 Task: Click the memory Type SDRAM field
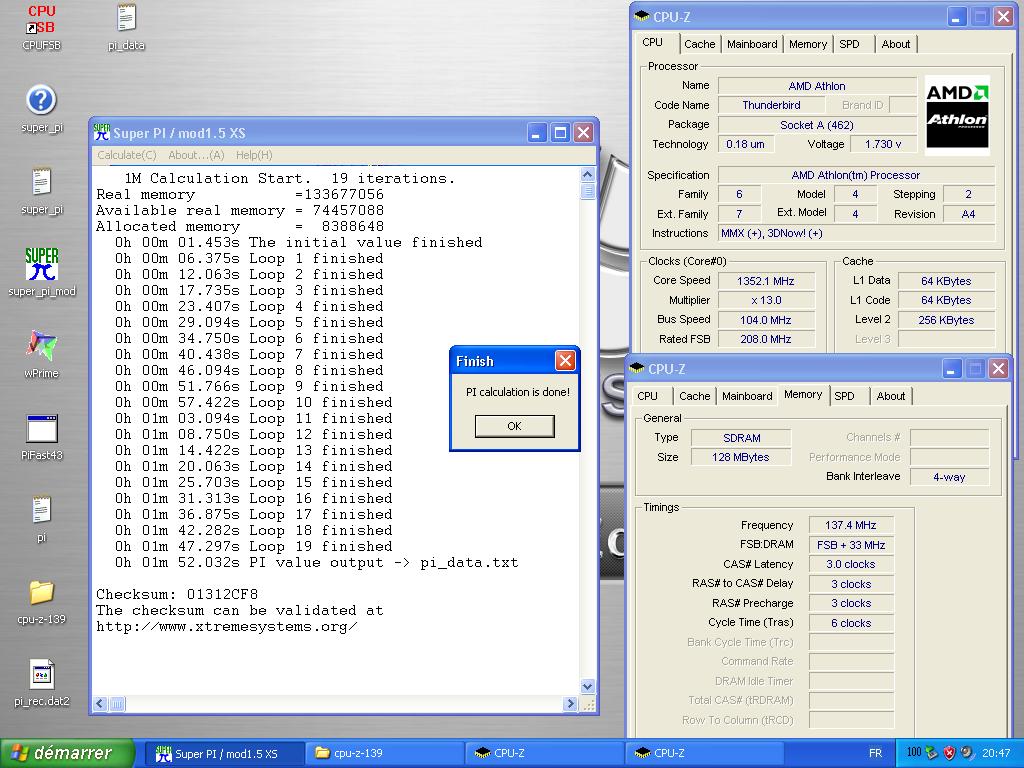click(741, 438)
